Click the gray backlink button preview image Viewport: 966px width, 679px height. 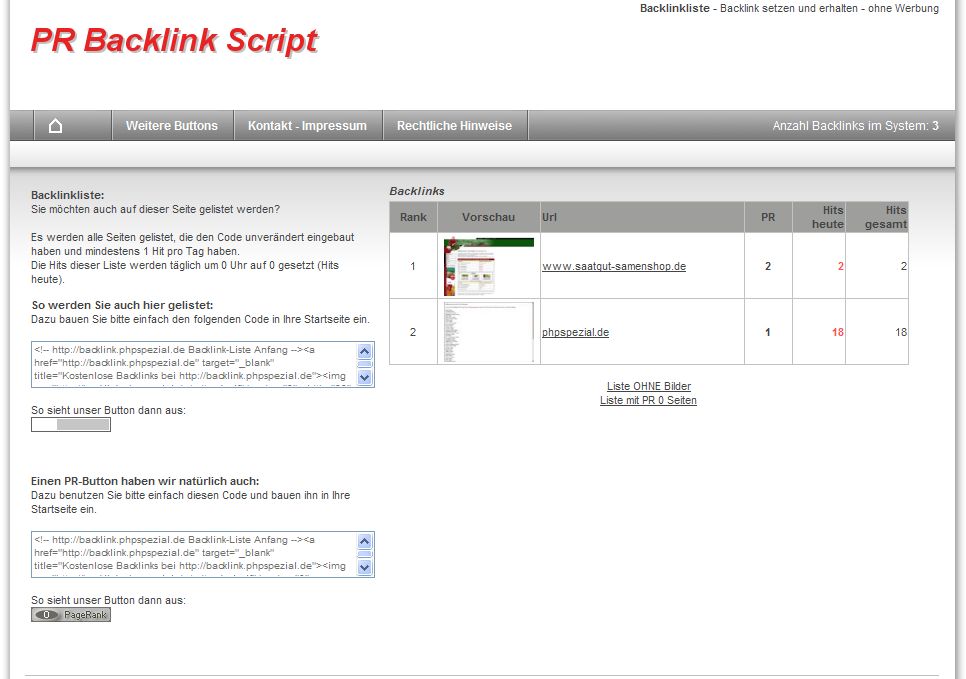(x=71, y=425)
